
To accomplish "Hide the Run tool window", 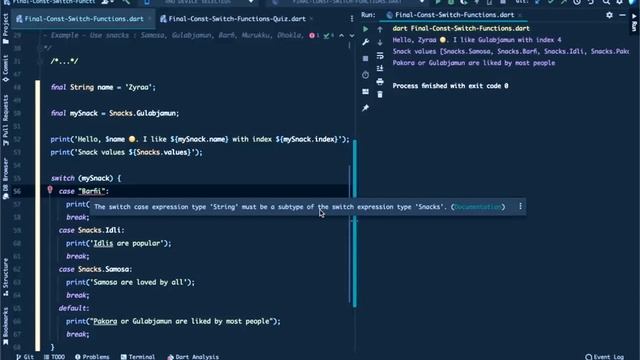I will coord(622,15).
